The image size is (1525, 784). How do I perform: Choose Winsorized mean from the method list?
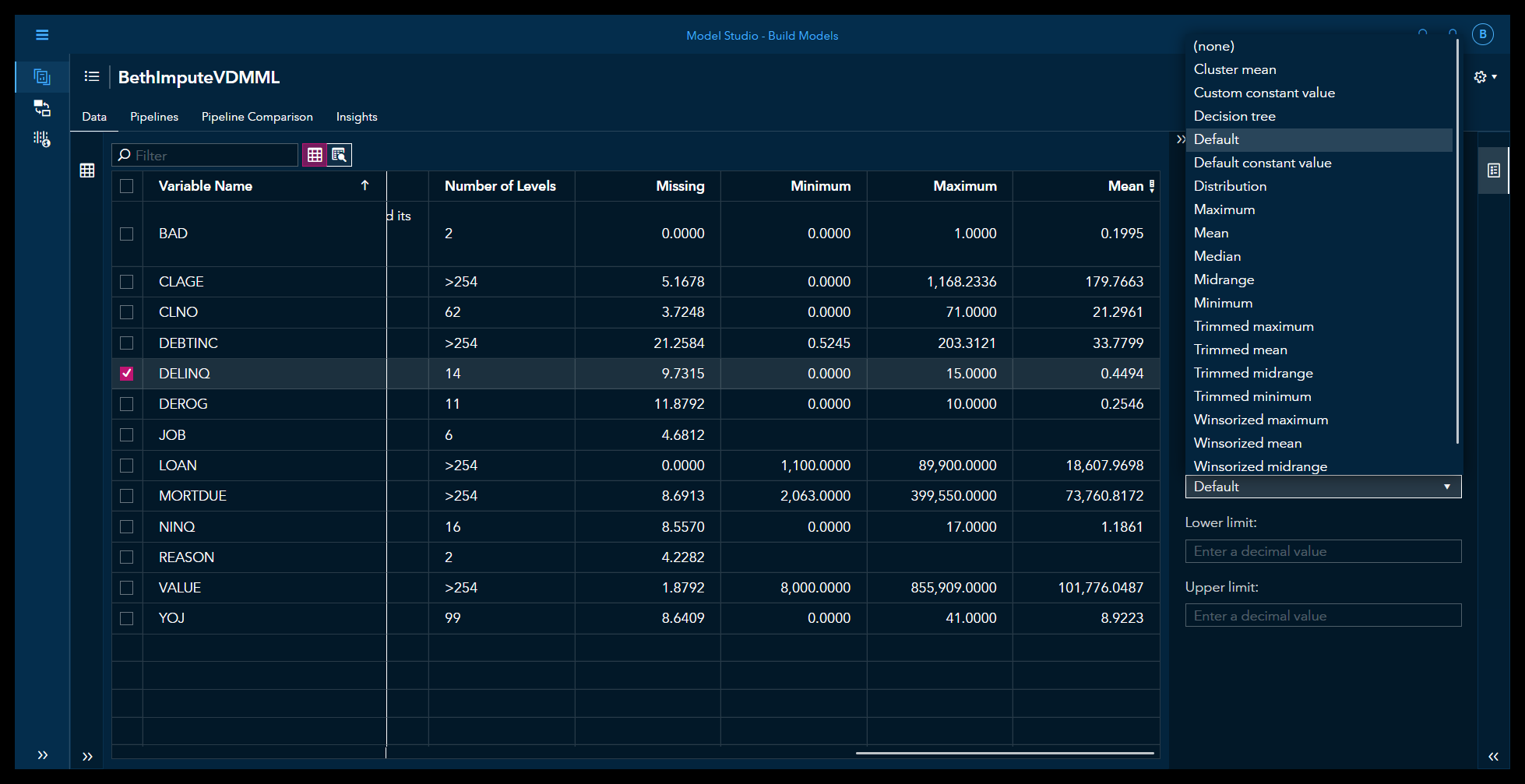(x=1247, y=442)
